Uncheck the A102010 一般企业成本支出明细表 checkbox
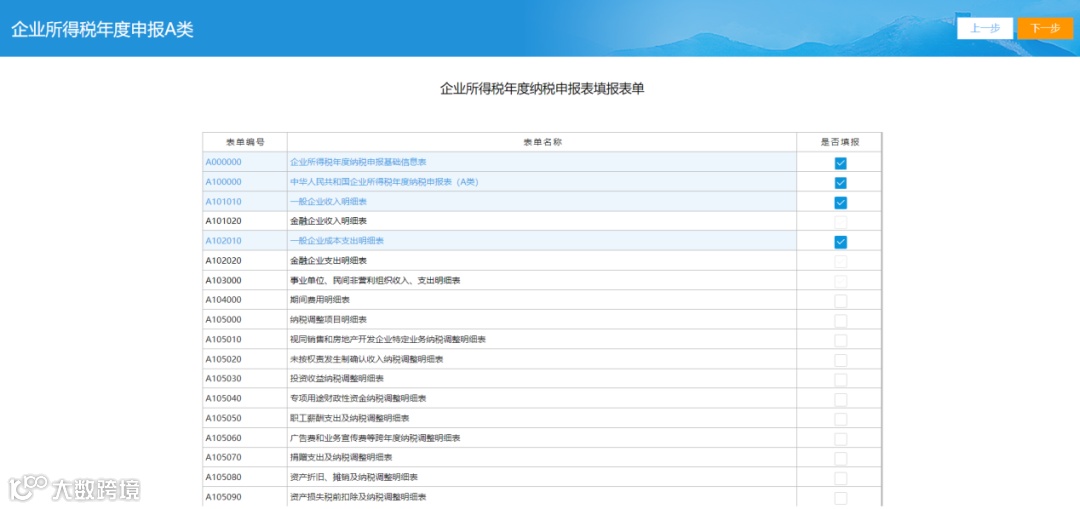Image resolution: width=1080 pixels, height=509 pixels. [x=840, y=242]
